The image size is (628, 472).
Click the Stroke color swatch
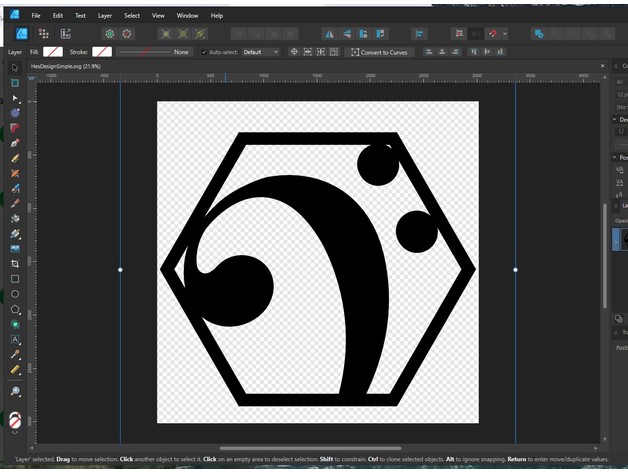click(x=102, y=52)
